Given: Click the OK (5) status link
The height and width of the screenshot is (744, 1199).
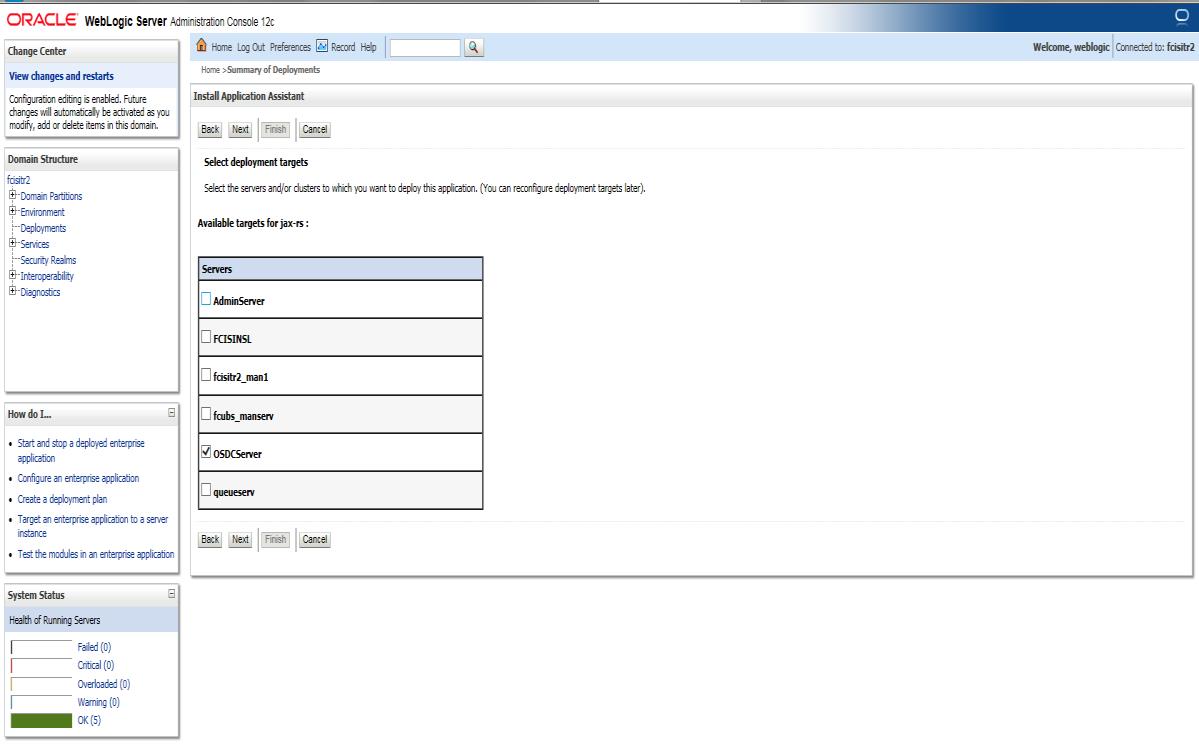Looking at the screenshot, I should pos(89,720).
